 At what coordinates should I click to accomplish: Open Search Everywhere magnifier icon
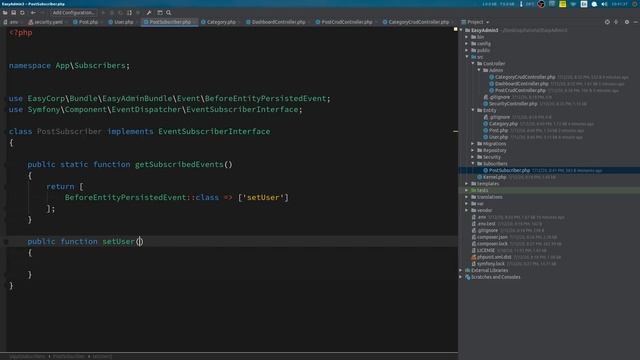[169, 13]
